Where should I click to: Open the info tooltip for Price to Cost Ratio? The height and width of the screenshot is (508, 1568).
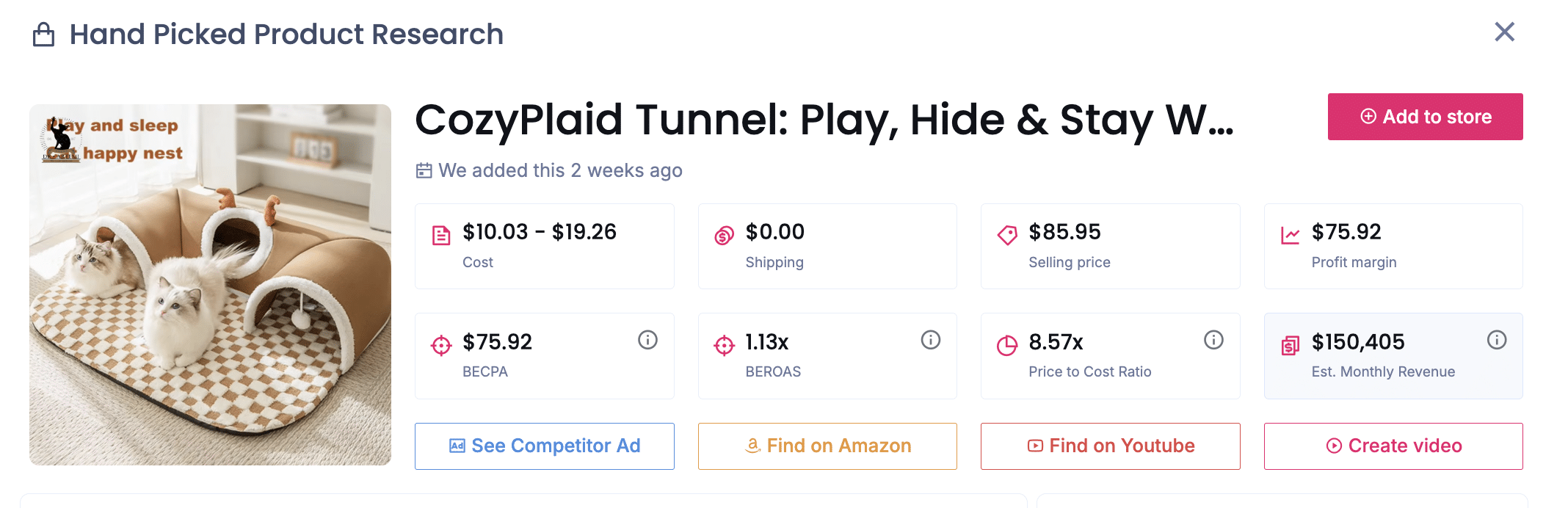tap(1213, 340)
